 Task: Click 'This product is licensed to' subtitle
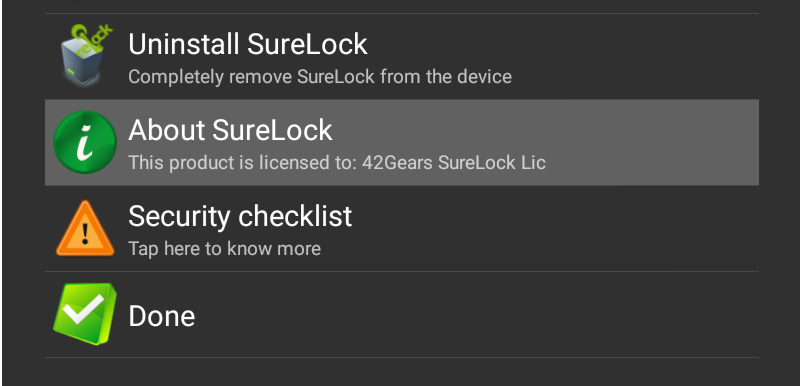coord(243,163)
